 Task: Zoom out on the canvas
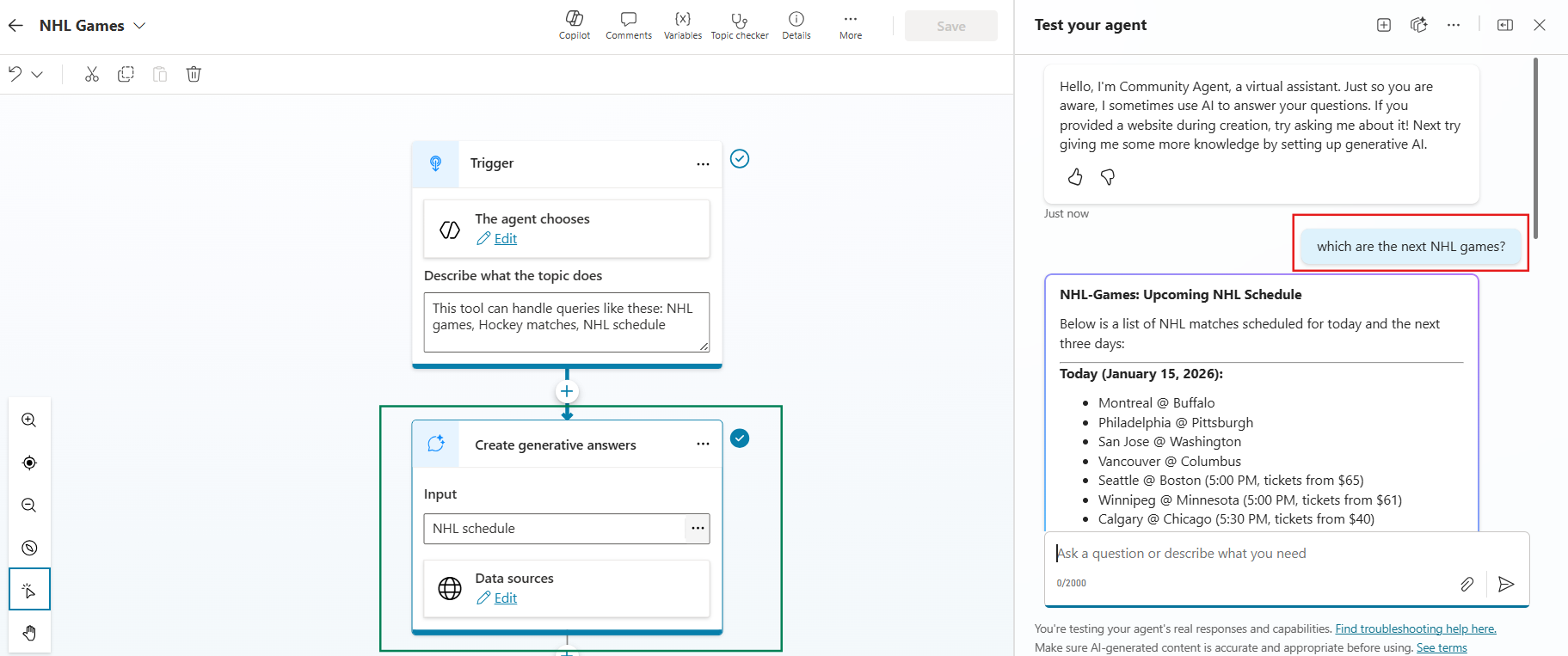tap(29, 505)
